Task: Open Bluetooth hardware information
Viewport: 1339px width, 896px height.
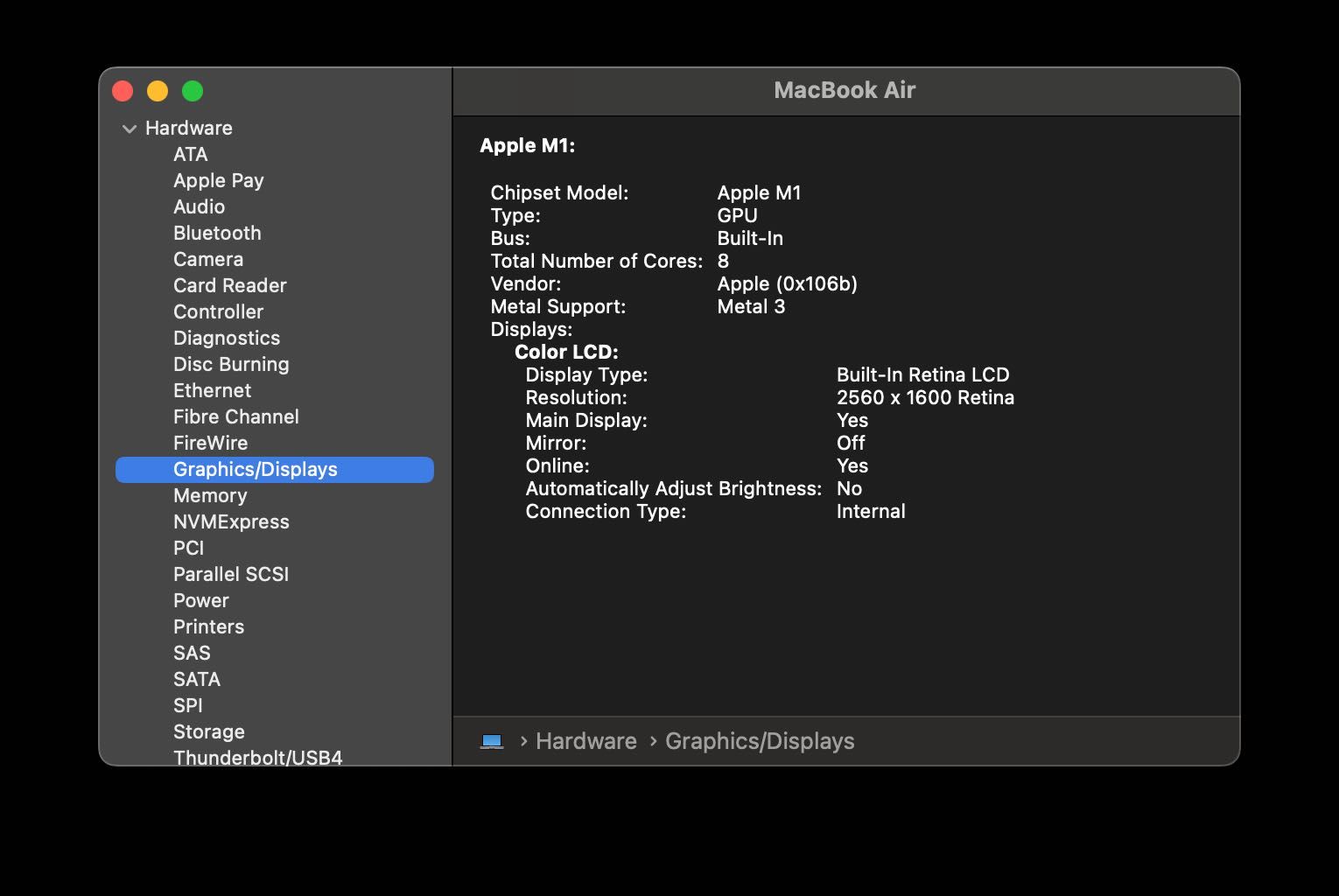Action: (x=217, y=233)
